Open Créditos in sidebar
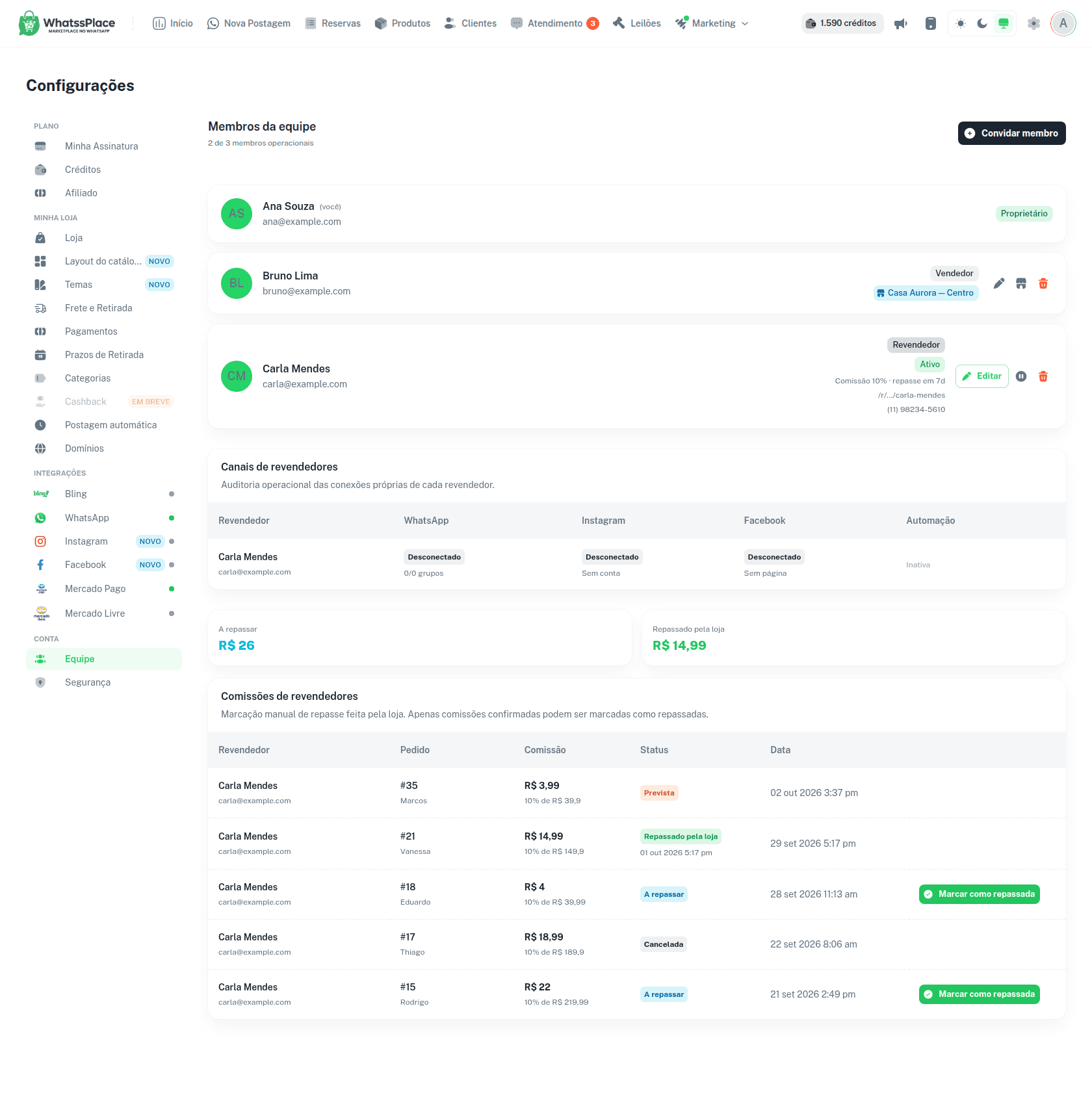This screenshot has height=1097, width=1092. pos(104,170)
